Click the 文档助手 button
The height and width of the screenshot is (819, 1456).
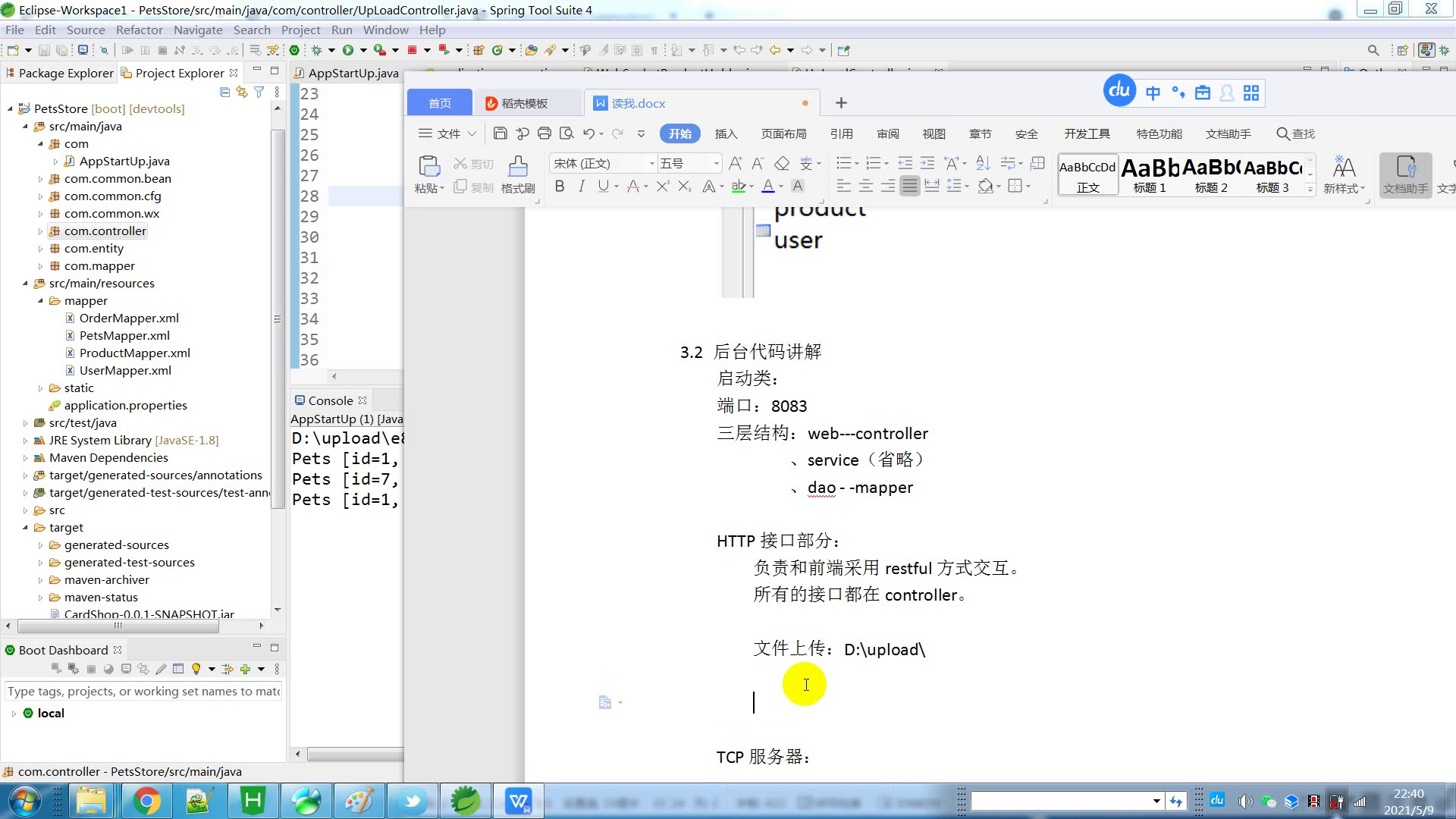click(x=1405, y=174)
